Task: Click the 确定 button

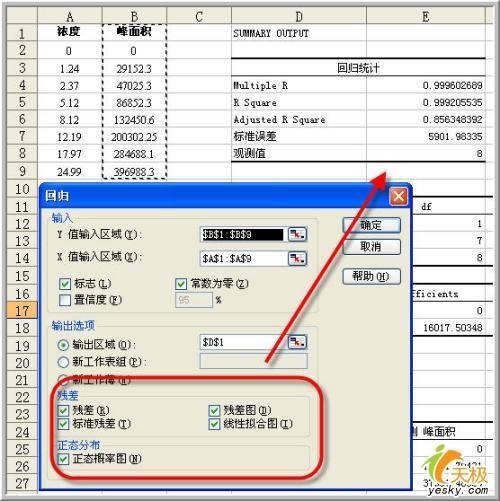Action: [371, 225]
